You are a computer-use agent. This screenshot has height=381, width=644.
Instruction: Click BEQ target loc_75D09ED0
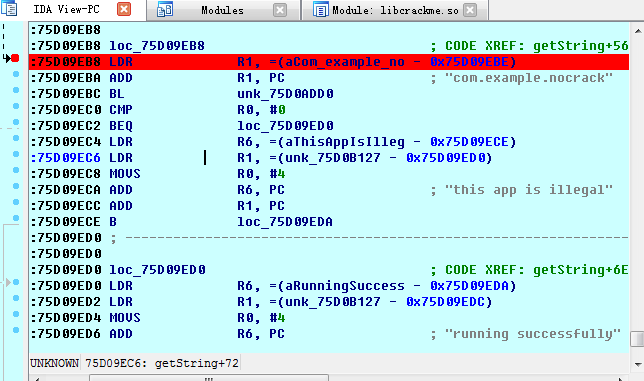pos(285,126)
